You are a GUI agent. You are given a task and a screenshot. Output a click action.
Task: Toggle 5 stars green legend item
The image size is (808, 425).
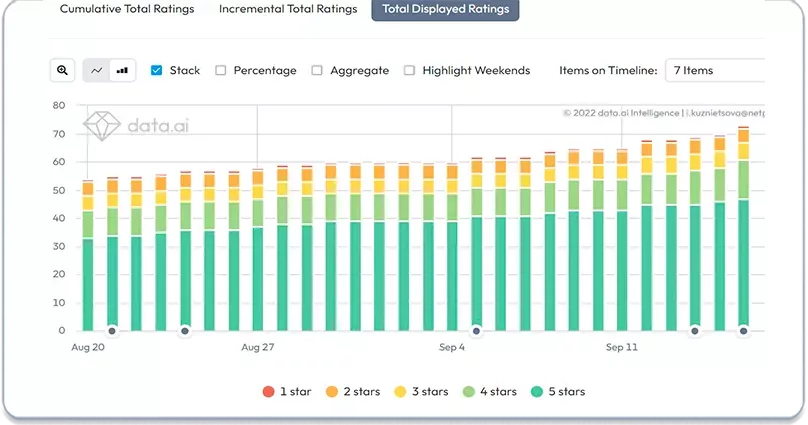pos(558,392)
